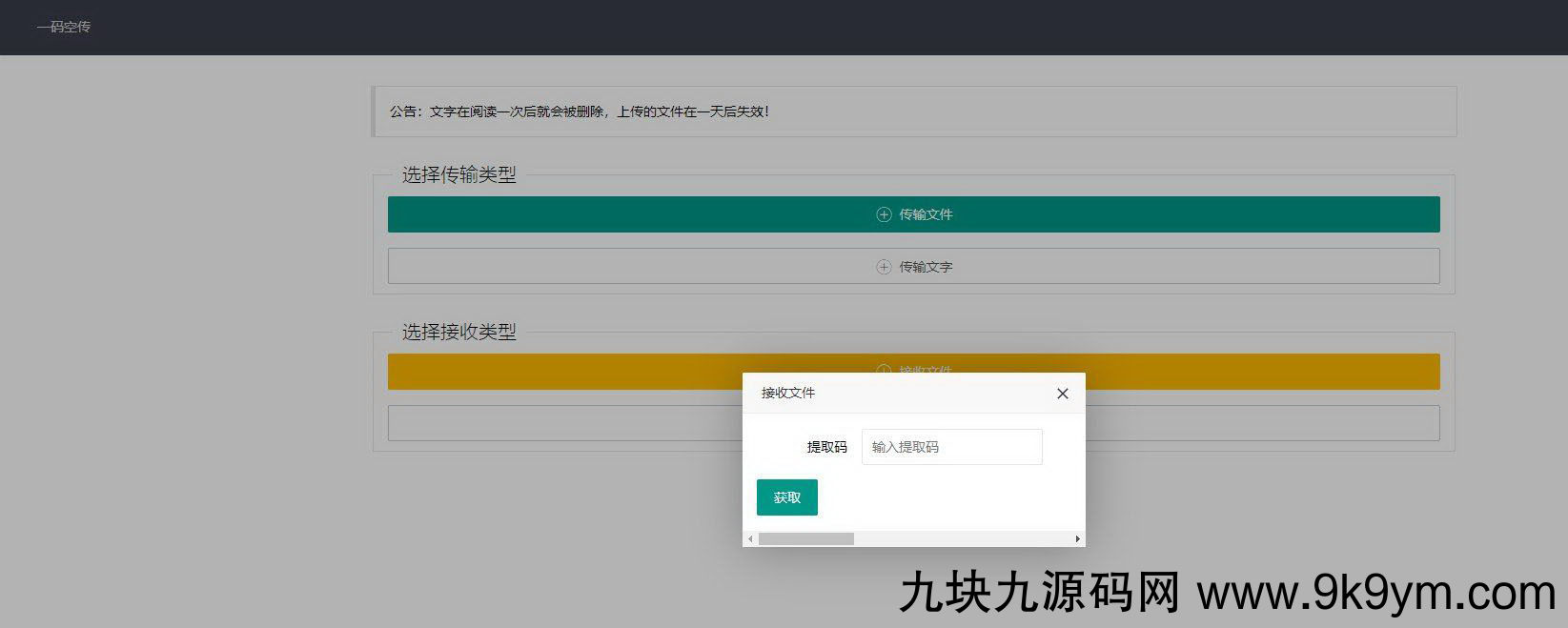
Task: Click the 选择传输类型 section heading
Action: (458, 174)
